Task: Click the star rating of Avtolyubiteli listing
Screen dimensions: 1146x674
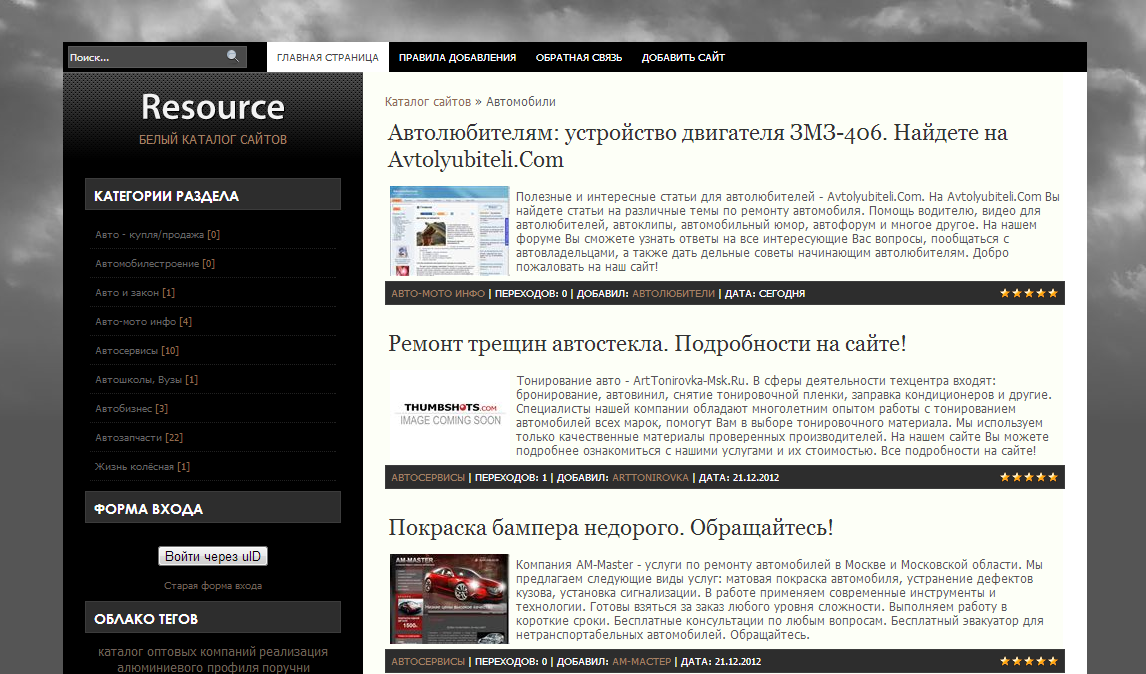Action: click(x=1028, y=293)
